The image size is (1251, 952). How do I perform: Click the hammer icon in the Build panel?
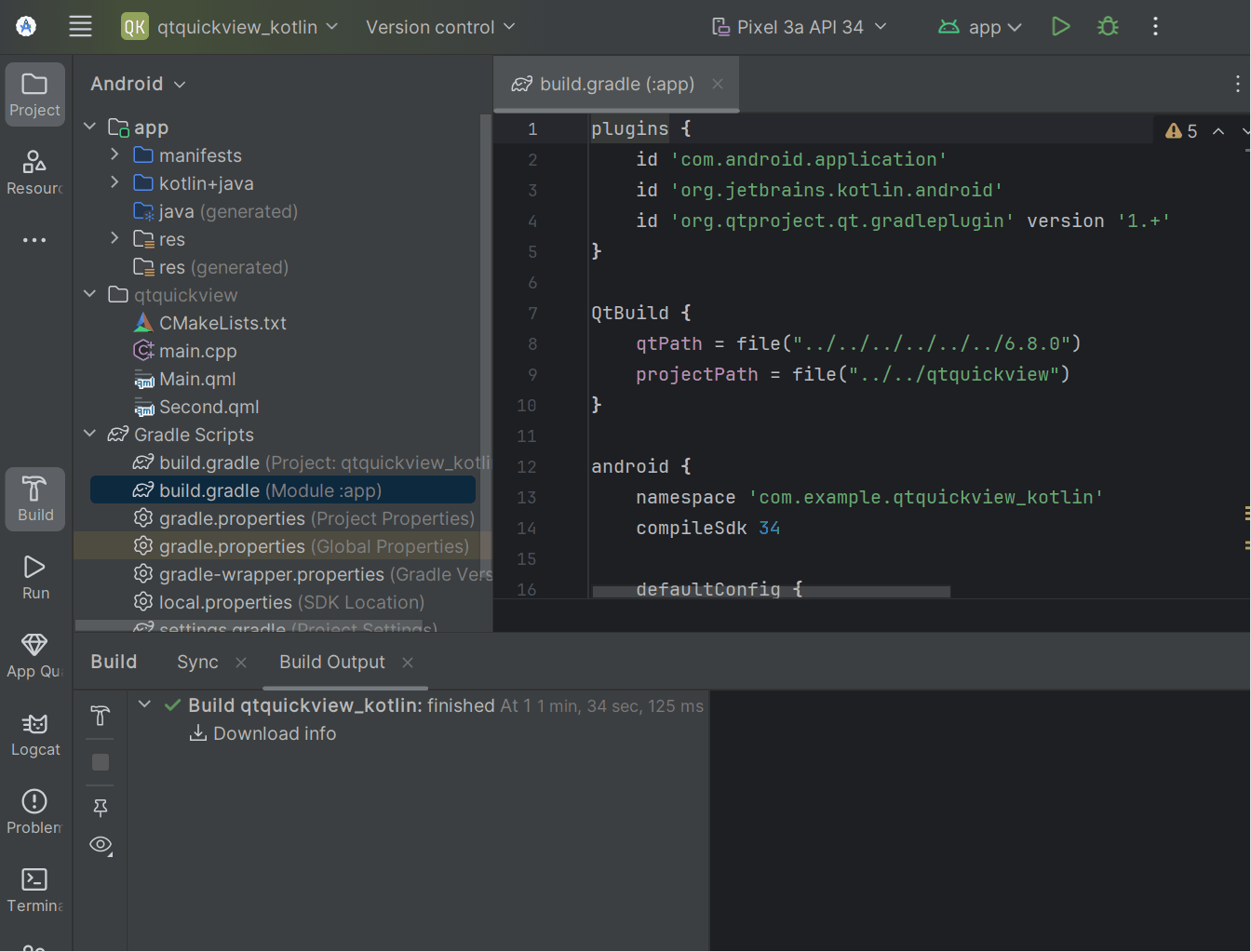point(100,716)
